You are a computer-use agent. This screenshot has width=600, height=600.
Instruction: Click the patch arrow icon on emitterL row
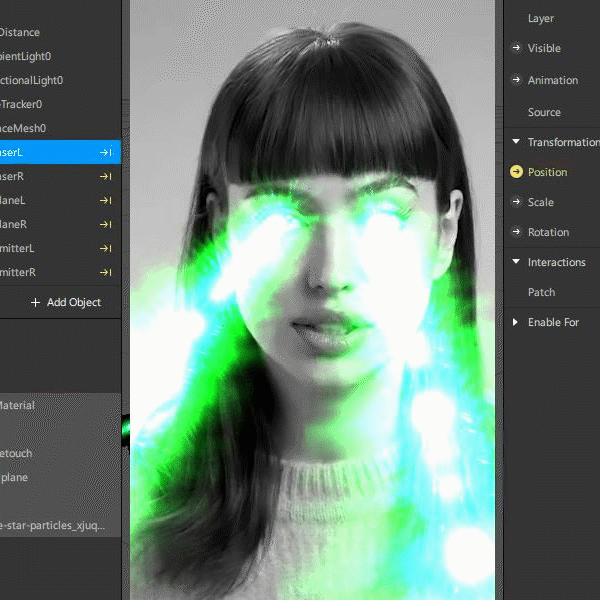click(x=106, y=248)
